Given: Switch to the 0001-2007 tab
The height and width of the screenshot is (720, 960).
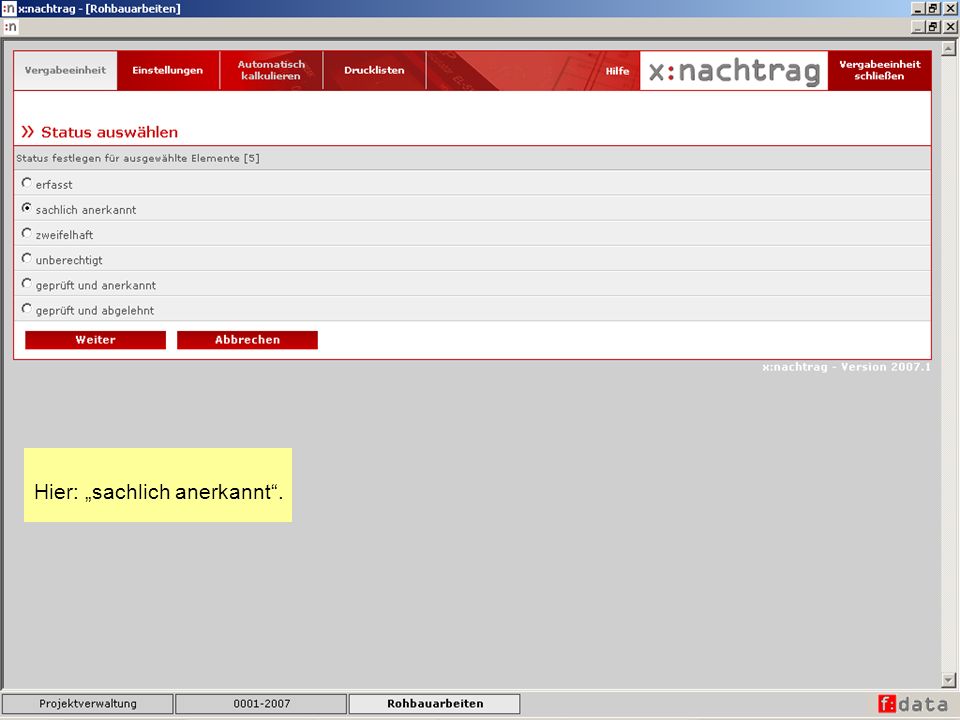Looking at the screenshot, I should coord(261,703).
